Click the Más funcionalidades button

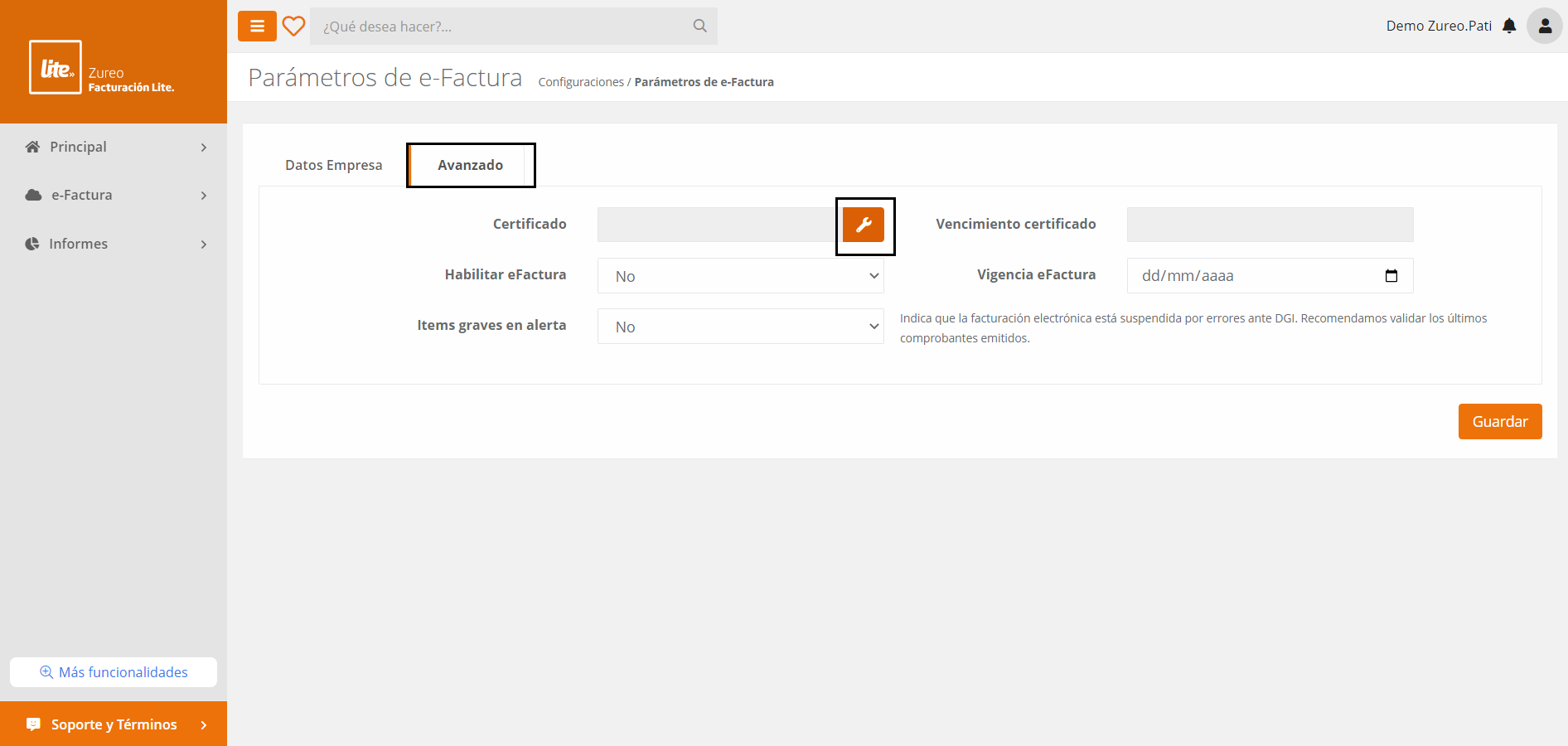pos(114,672)
